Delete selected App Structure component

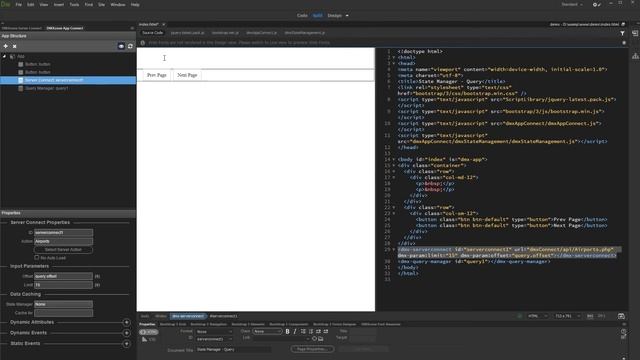(x=14, y=46)
